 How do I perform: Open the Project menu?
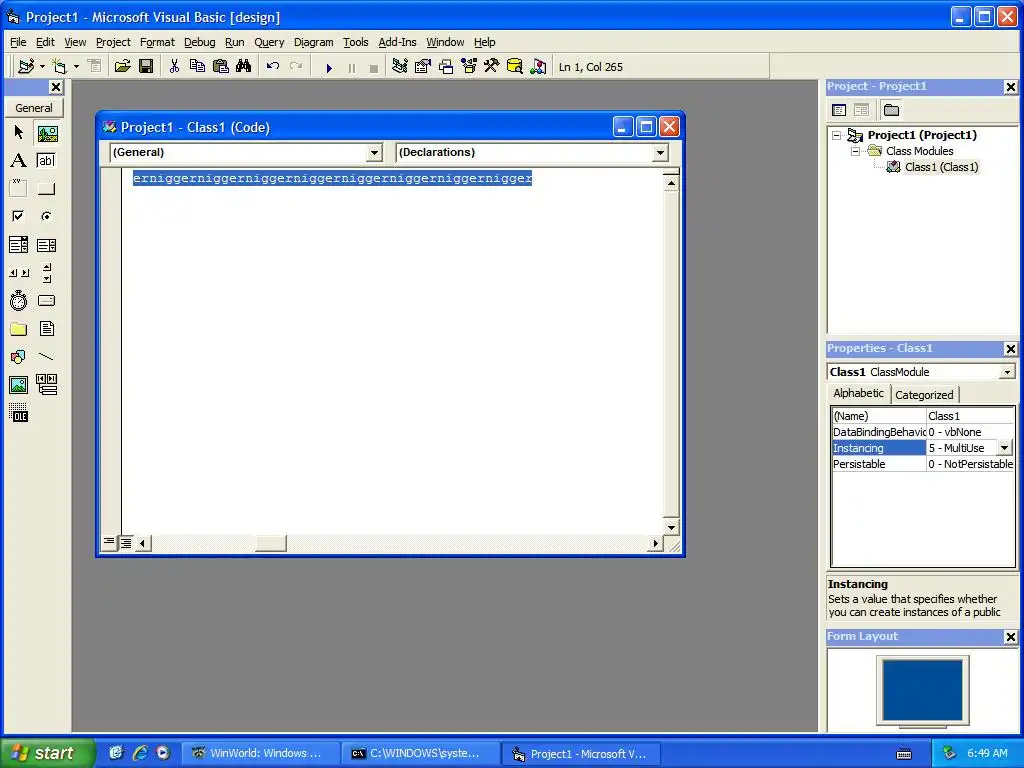point(113,42)
